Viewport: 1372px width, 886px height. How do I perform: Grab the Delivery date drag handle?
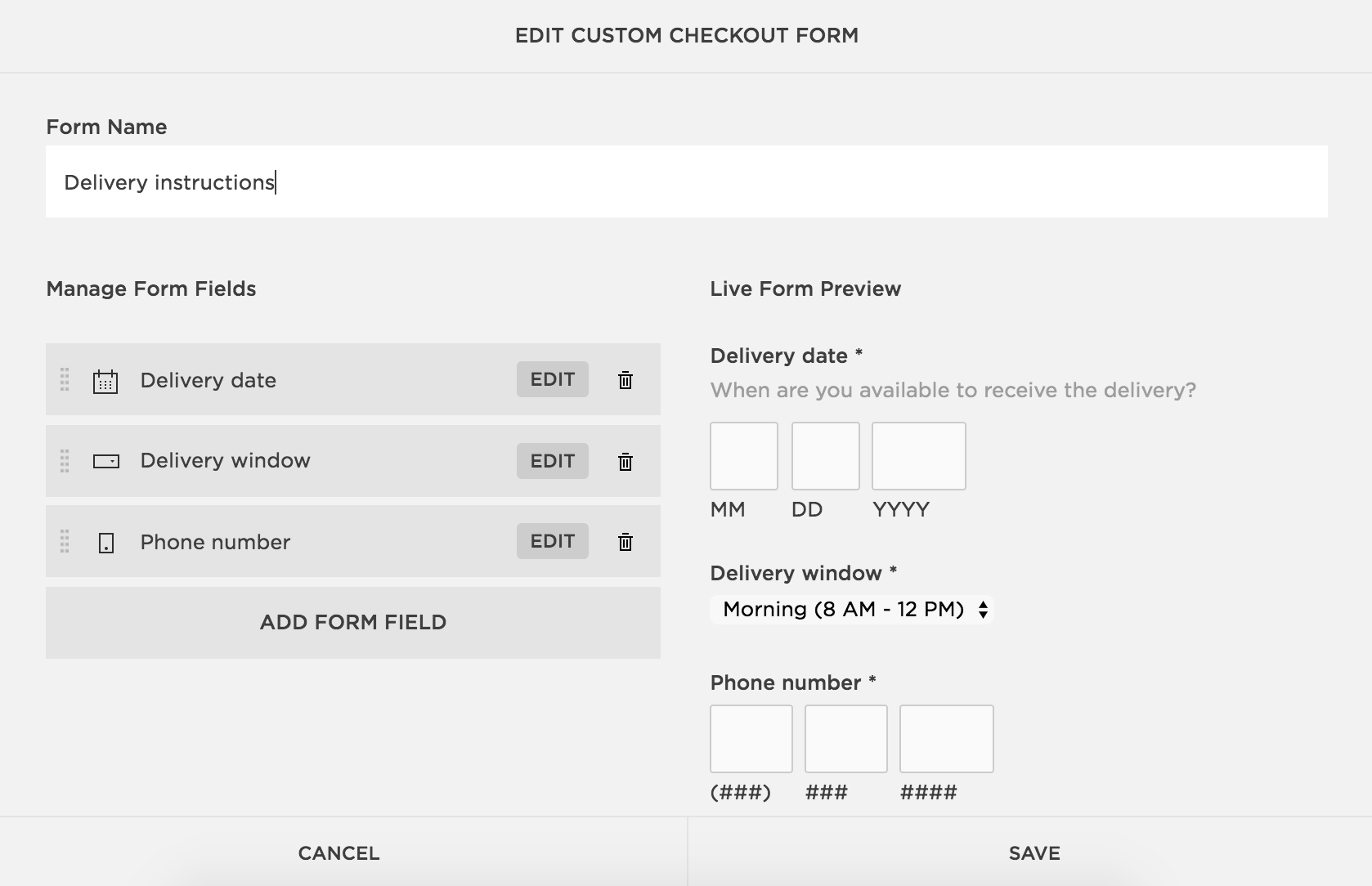point(65,380)
